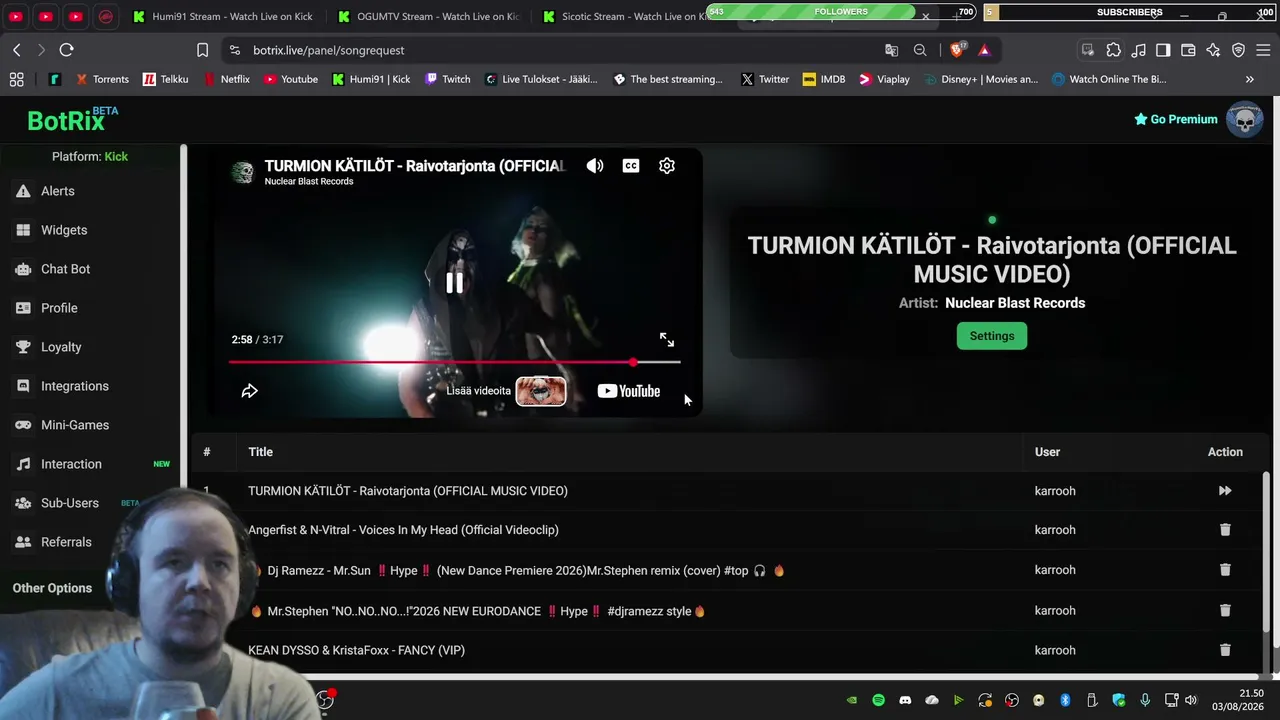Go to the Chat Bot section
The image size is (1280, 720).
click(x=65, y=269)
